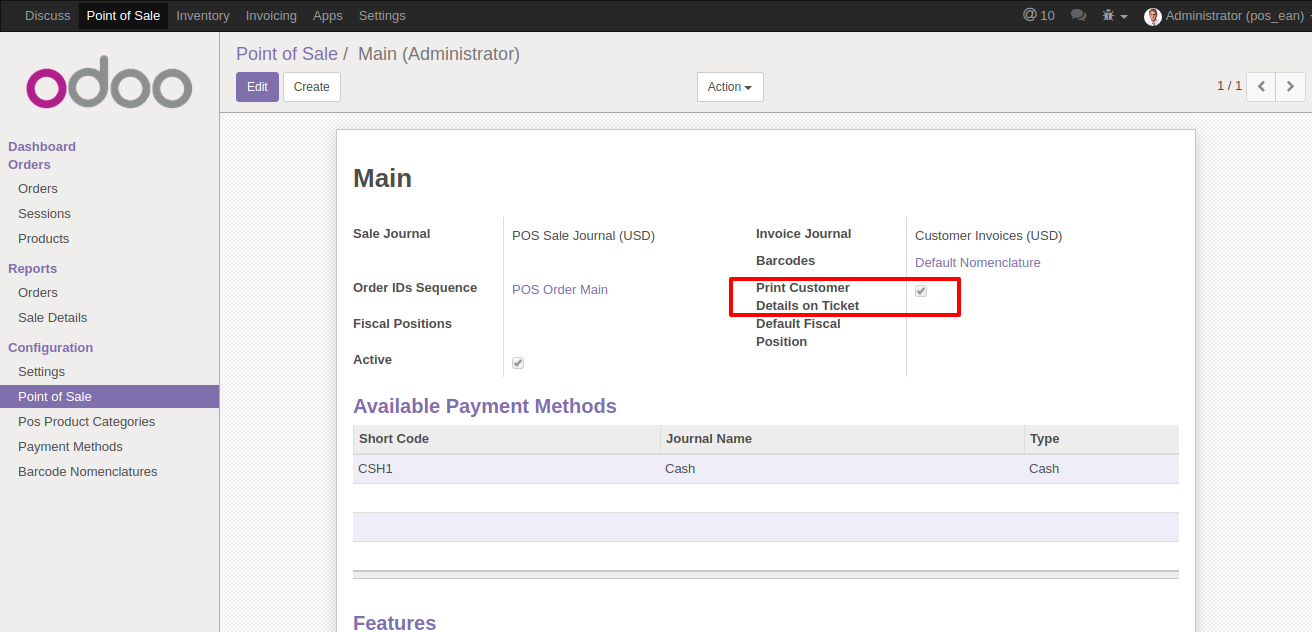The width and height of the screenshot is (1312, 632).
Task: Go to Point of Sale breadcrumb
Action: [286, 54]
